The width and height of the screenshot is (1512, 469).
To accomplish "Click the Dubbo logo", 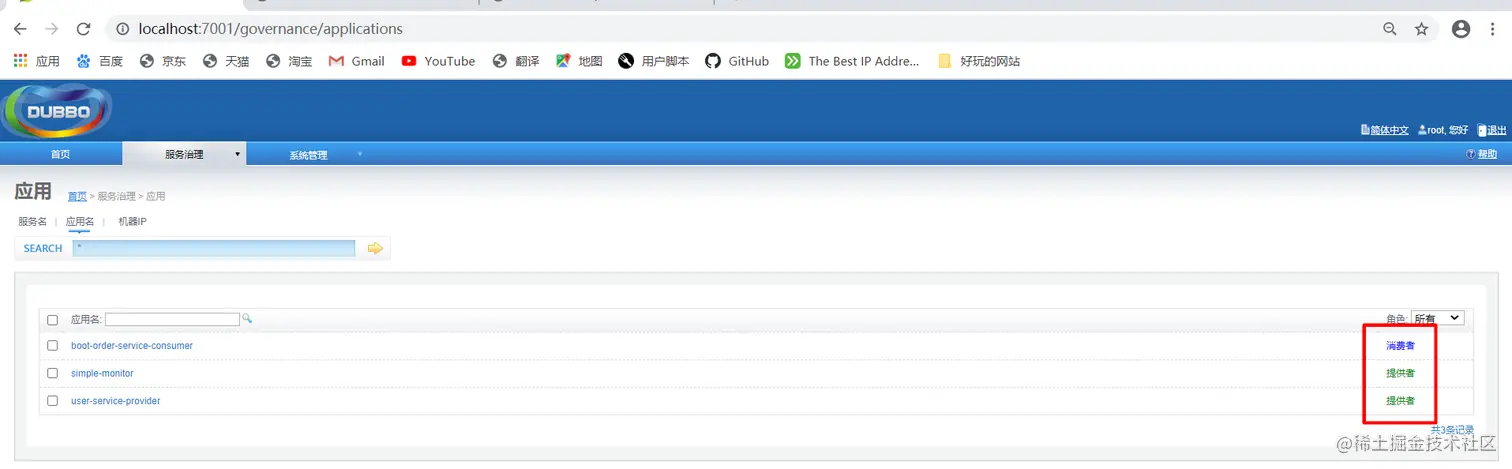I will point(57,111).
